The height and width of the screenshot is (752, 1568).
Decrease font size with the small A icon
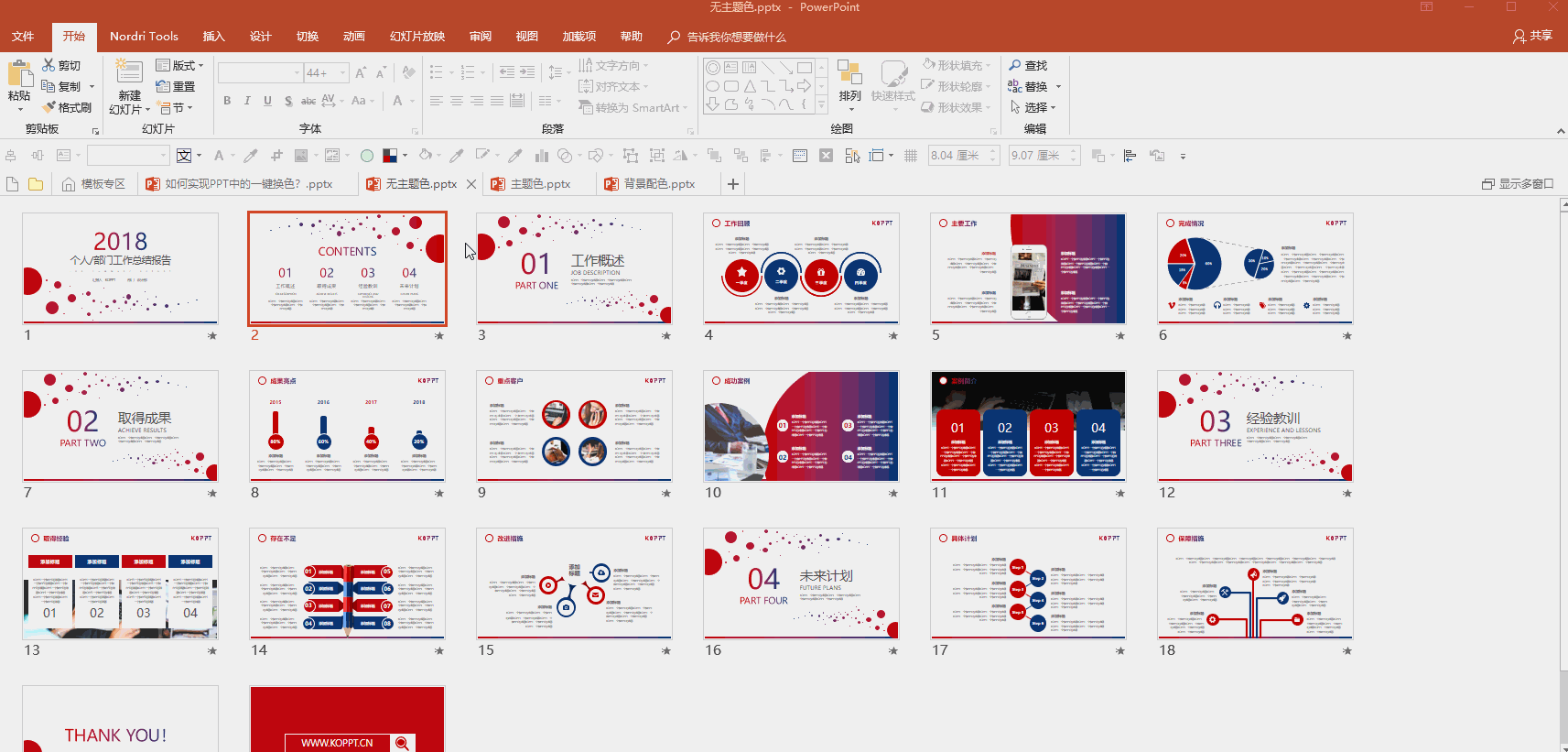(381, 72)
